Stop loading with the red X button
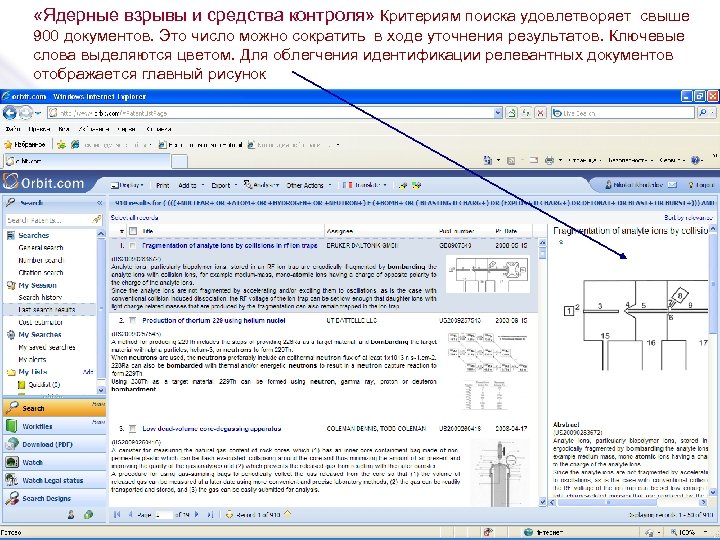 [541, 112]
